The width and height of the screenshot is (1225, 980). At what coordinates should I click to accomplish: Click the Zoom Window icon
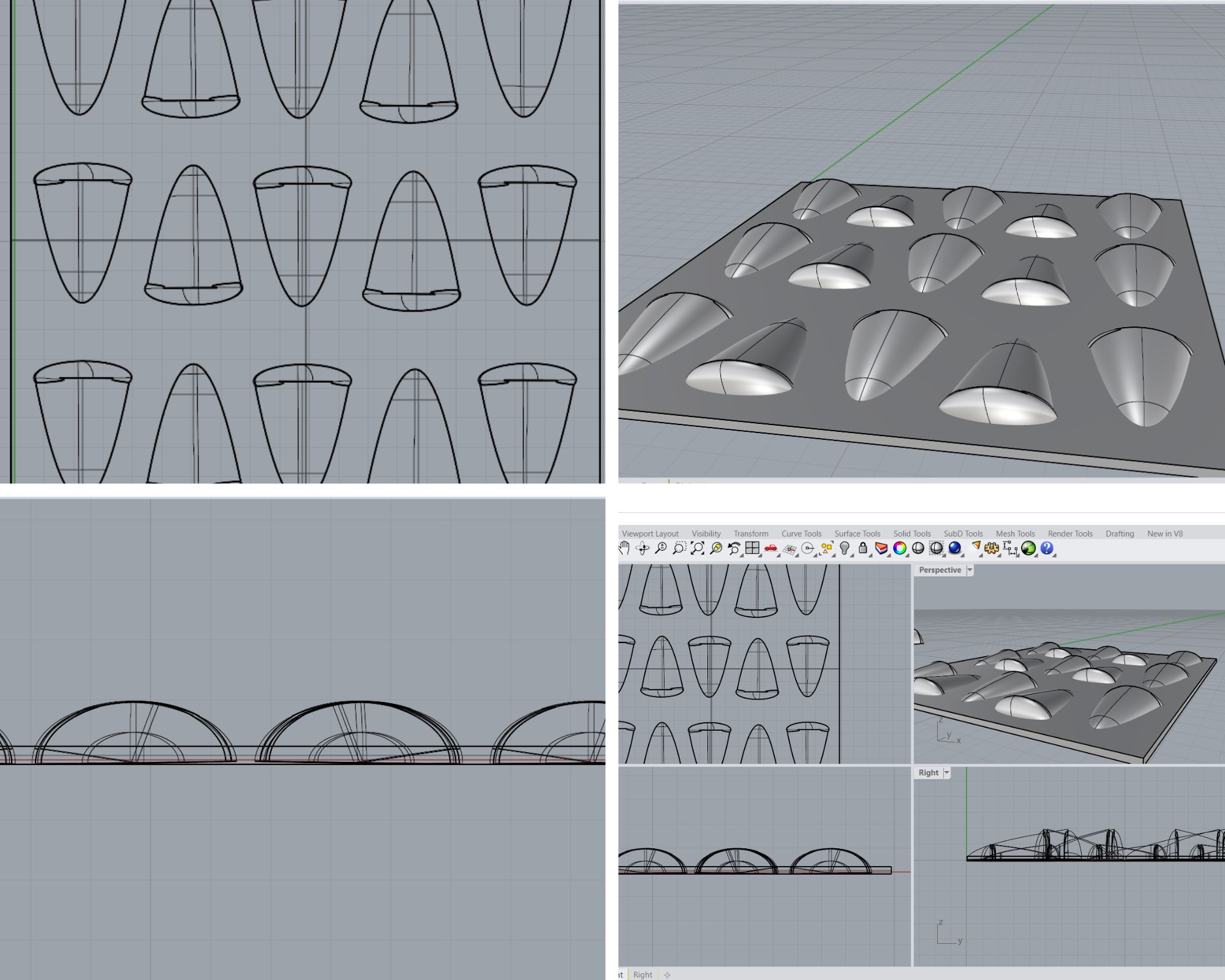pos(679,548)
